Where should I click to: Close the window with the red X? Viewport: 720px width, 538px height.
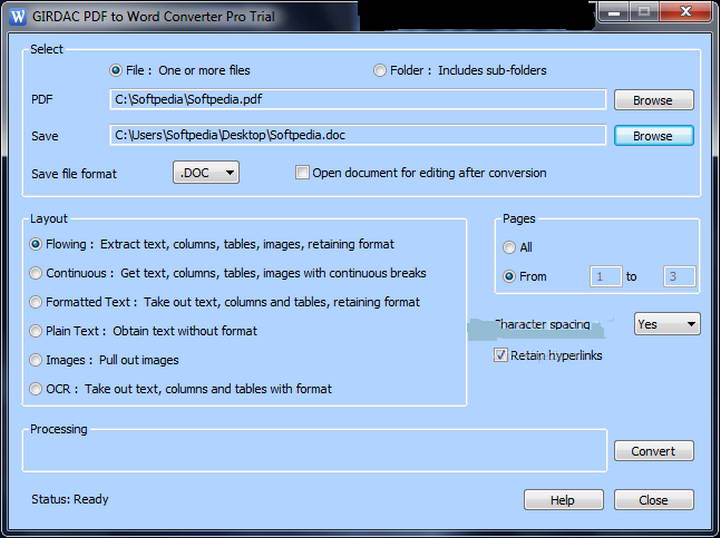(x=686, y=11)
